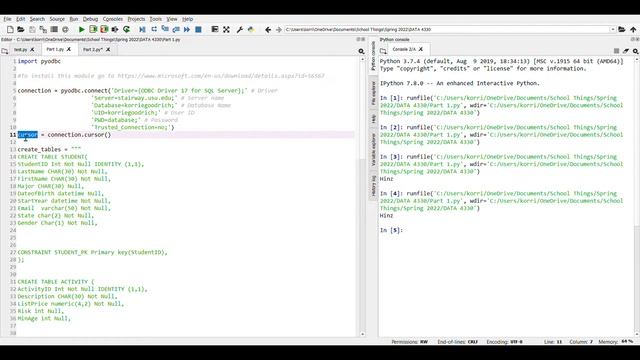
Task: Create a new file from the toolbar
Action: [10, 29]
